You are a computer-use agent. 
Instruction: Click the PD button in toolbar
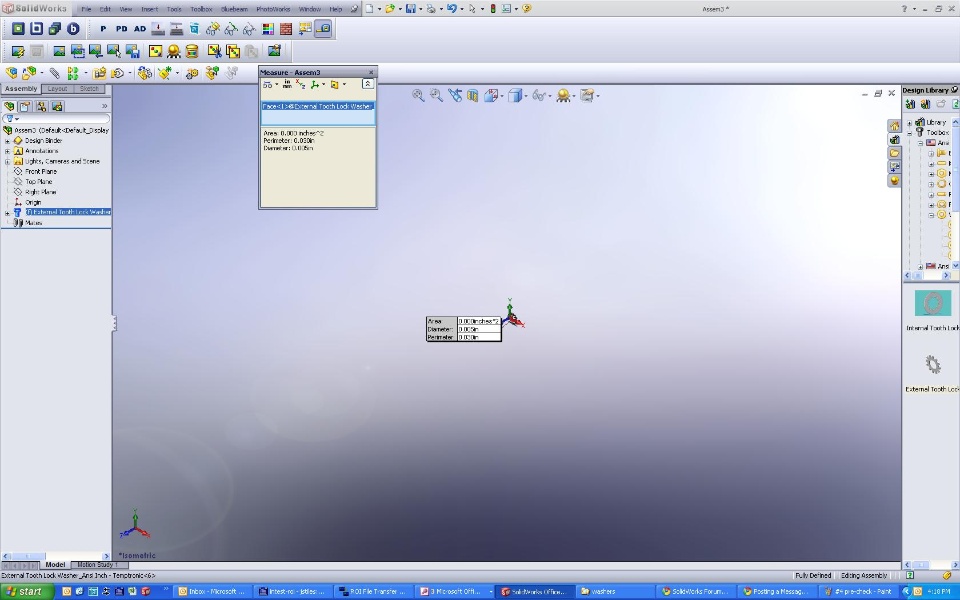point(121,29)
